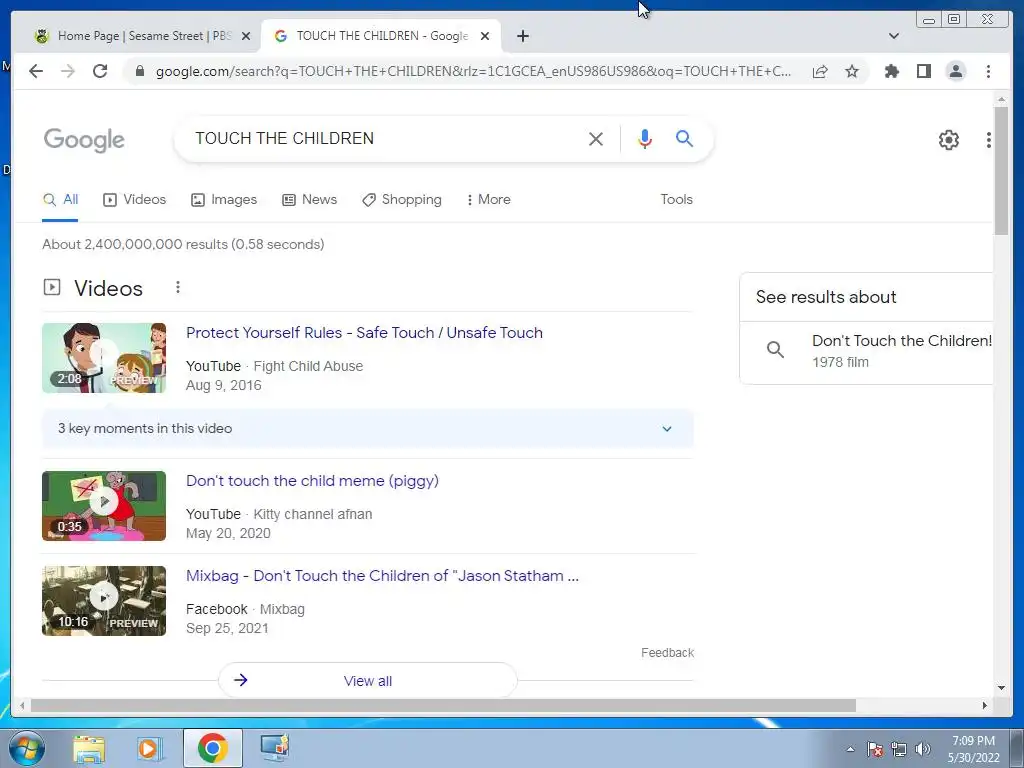Image resolution: width=1024 pixels, height=768 pixels.
Task: Click the Chrome taskbar icon
Action: point(212,748)
